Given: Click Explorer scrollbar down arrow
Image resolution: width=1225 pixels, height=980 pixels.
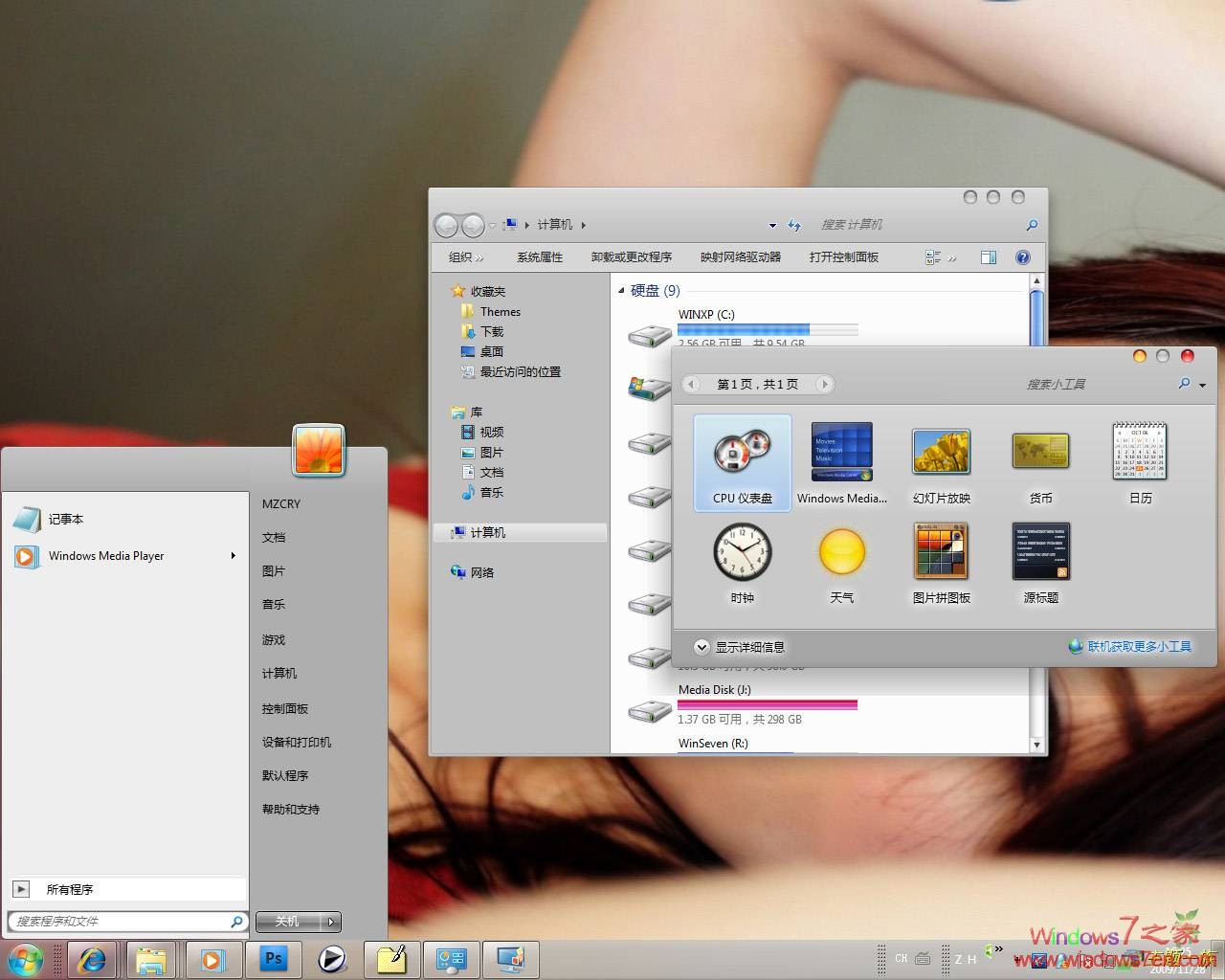Looking at the screenshot, I should 1036,745.
